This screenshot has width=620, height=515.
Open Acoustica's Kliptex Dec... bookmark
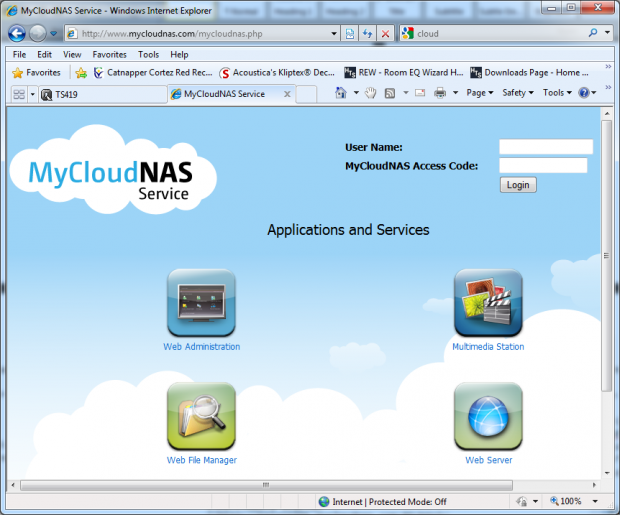pyautogui.click(x=277, y=73)
